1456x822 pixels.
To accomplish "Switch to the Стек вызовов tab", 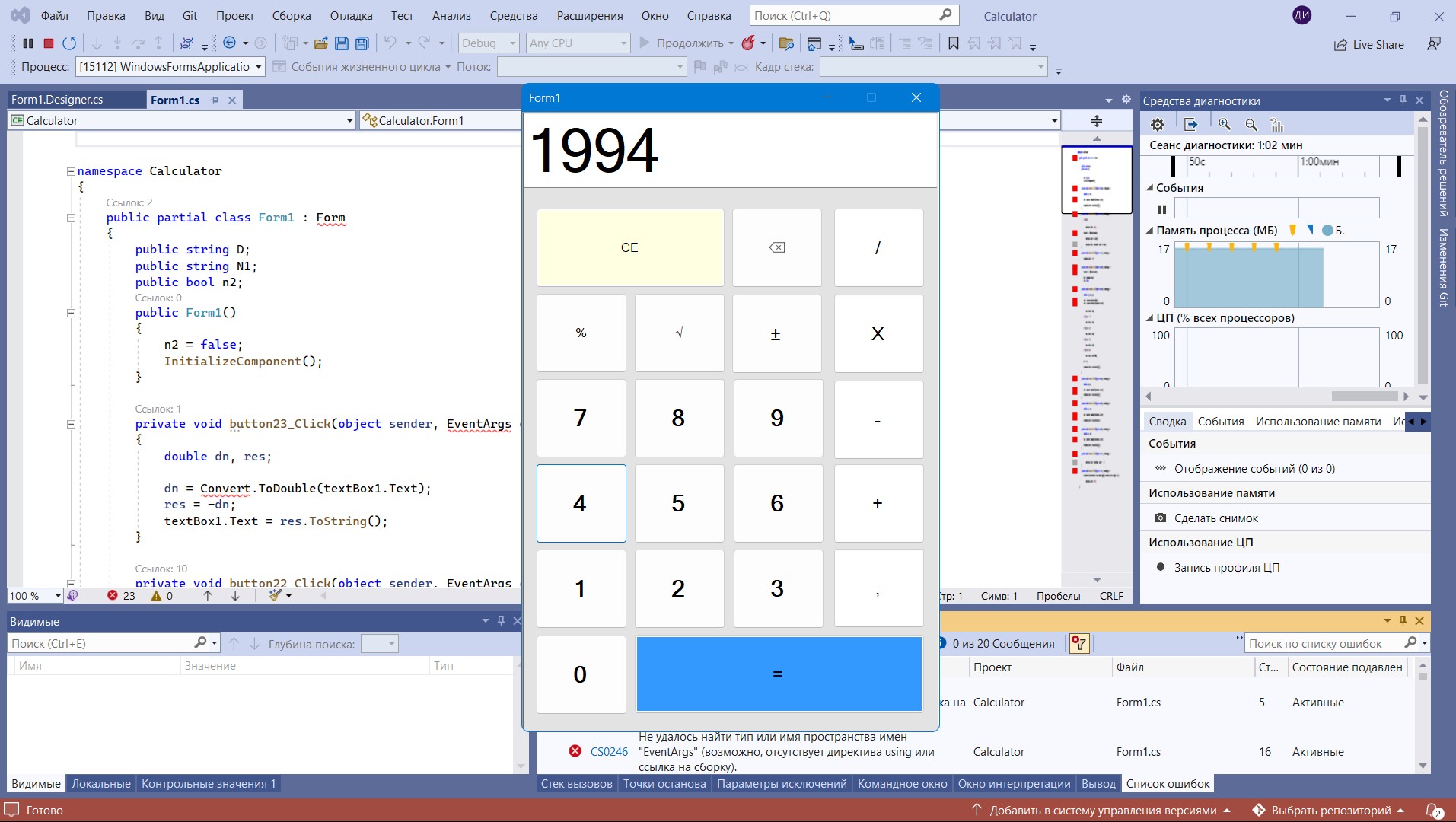I will pyautogui.click(x=576, y=784).
